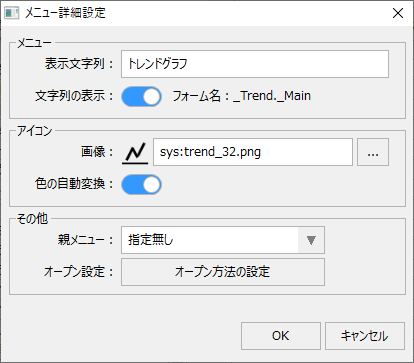Click the sys:trend_32.png image path field
The height and width of the screenshot is (363, 414).
click(x=253, y=152)
